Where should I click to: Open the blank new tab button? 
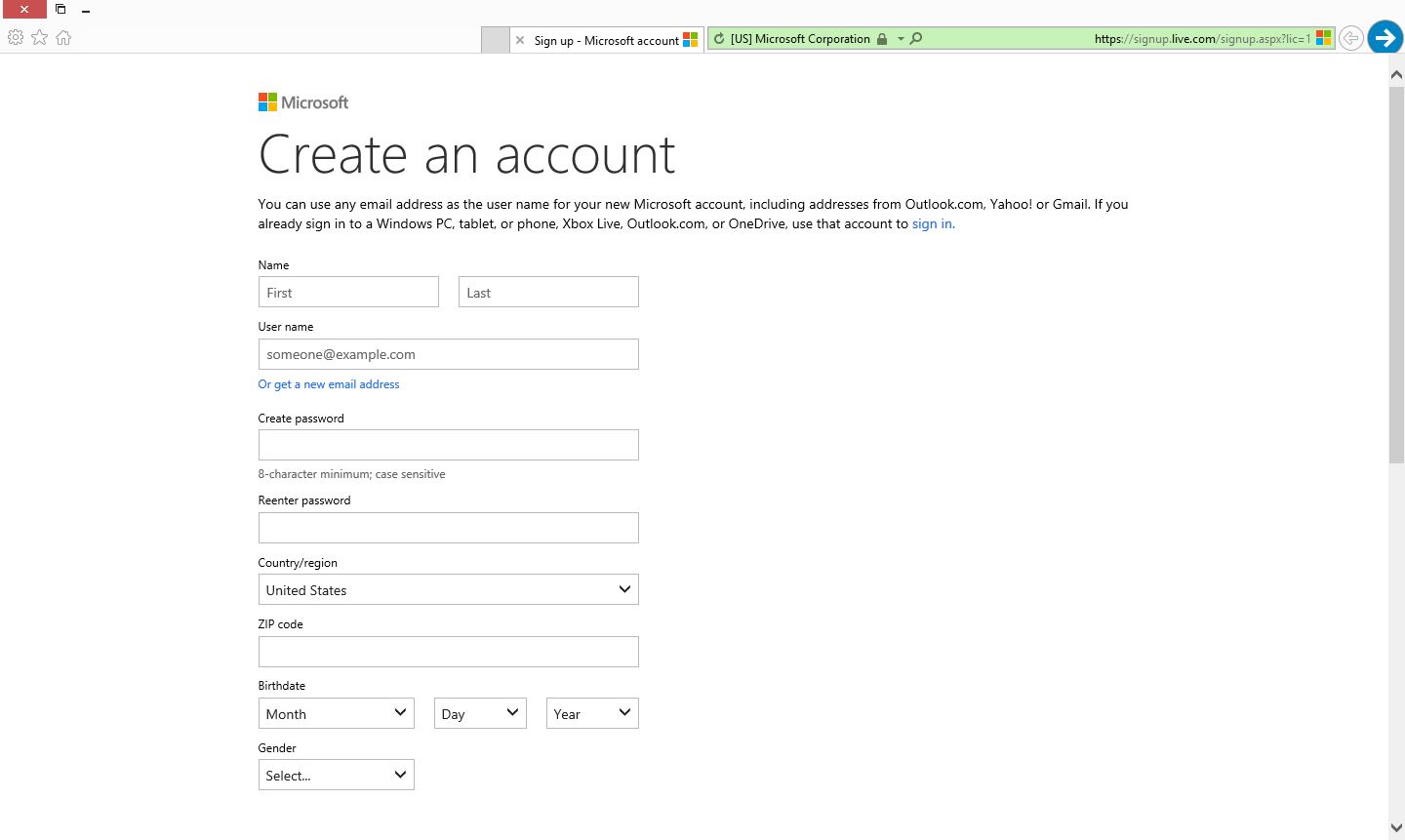[495, 40]
